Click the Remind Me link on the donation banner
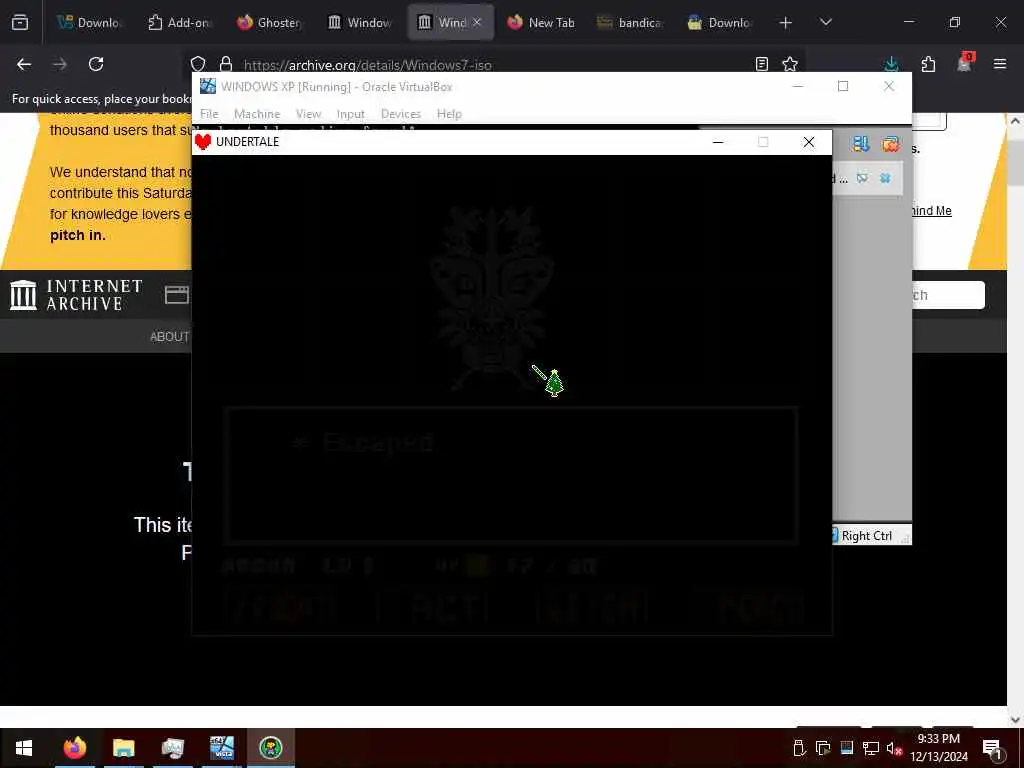The height and width of the screenshot is (768, 1024). point(932,210)
